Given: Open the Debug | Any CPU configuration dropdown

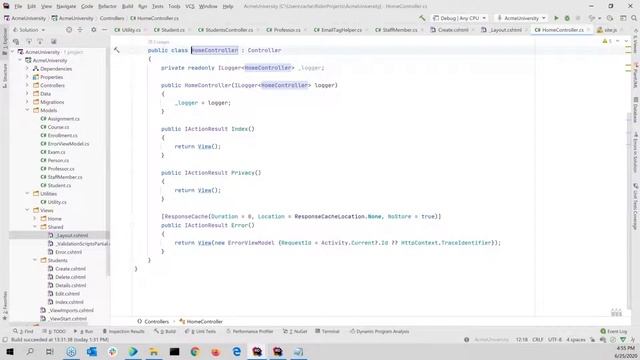Looking at the screenshot, I should [460, 18].
